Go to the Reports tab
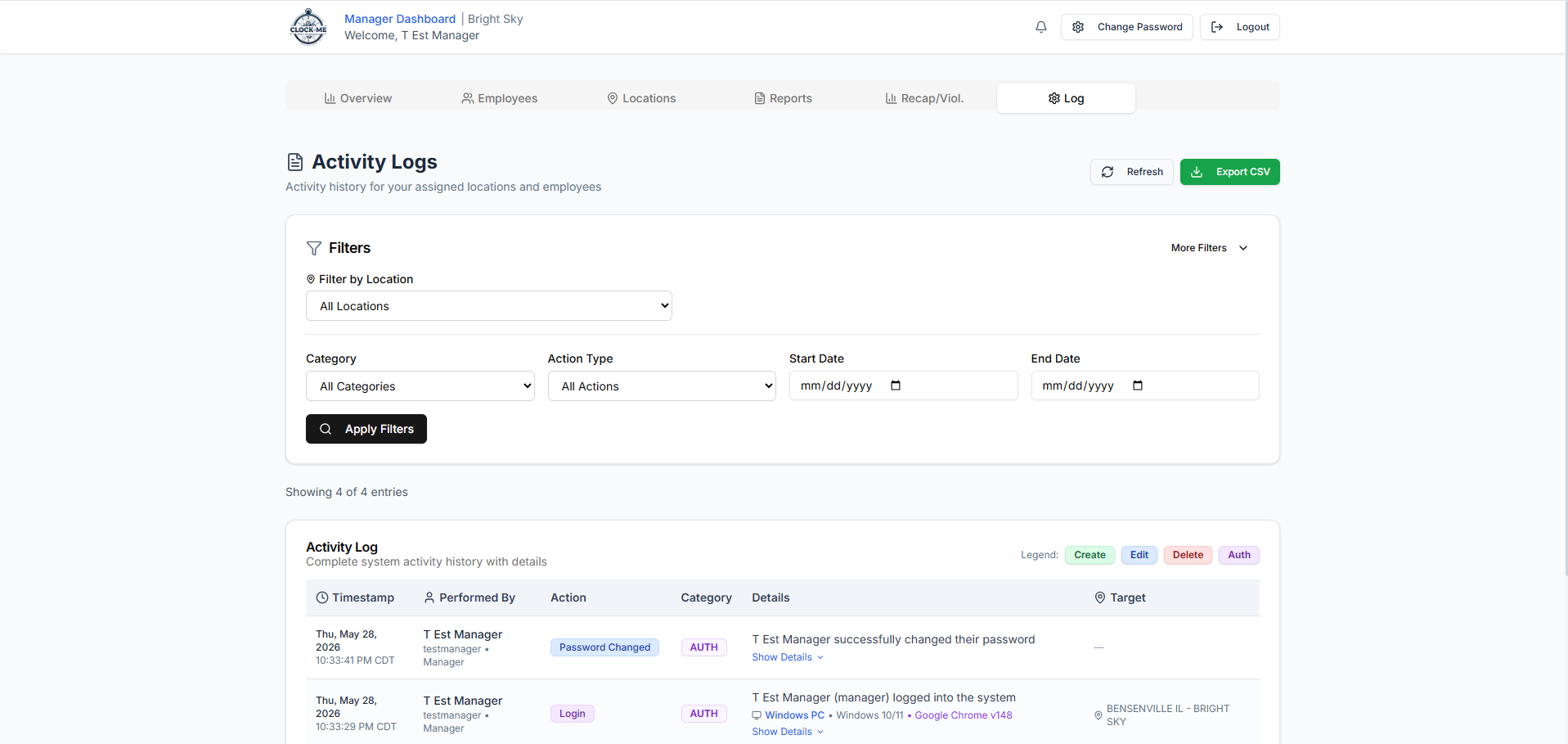Image resolution: width=1568 pixels, height=744 pixels. pyautogui.click(x=783, y=98)
